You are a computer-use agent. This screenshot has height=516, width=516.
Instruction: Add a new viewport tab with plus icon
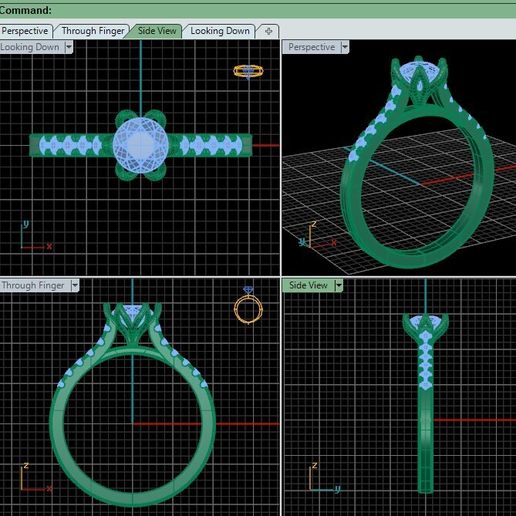[268, 31]
